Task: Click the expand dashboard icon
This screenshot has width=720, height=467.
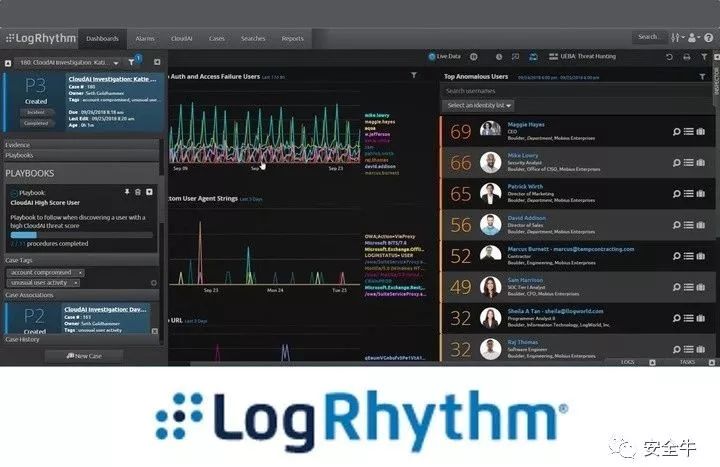Action: [x=516, y=57]
